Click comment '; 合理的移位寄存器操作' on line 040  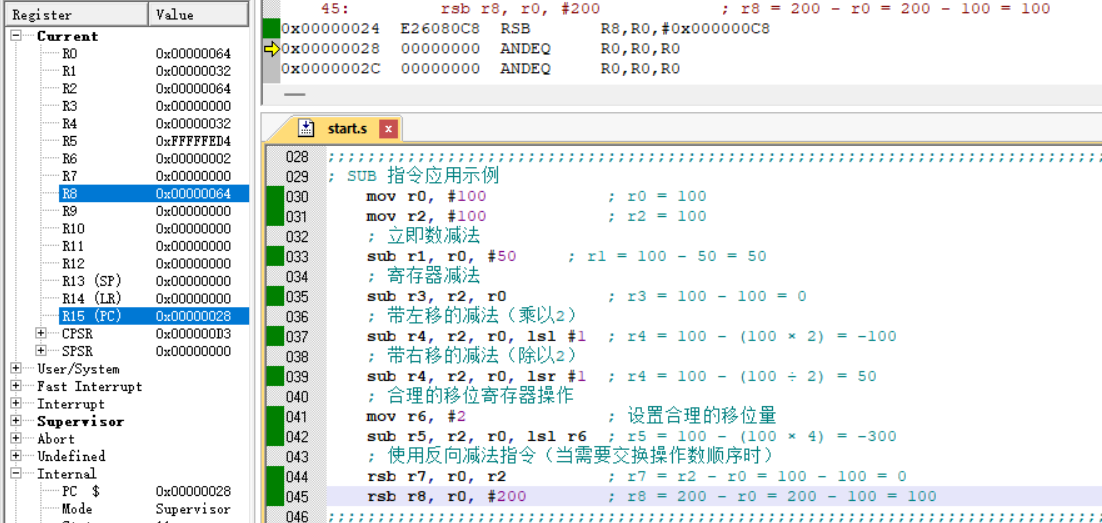click(x=469, y=396)
